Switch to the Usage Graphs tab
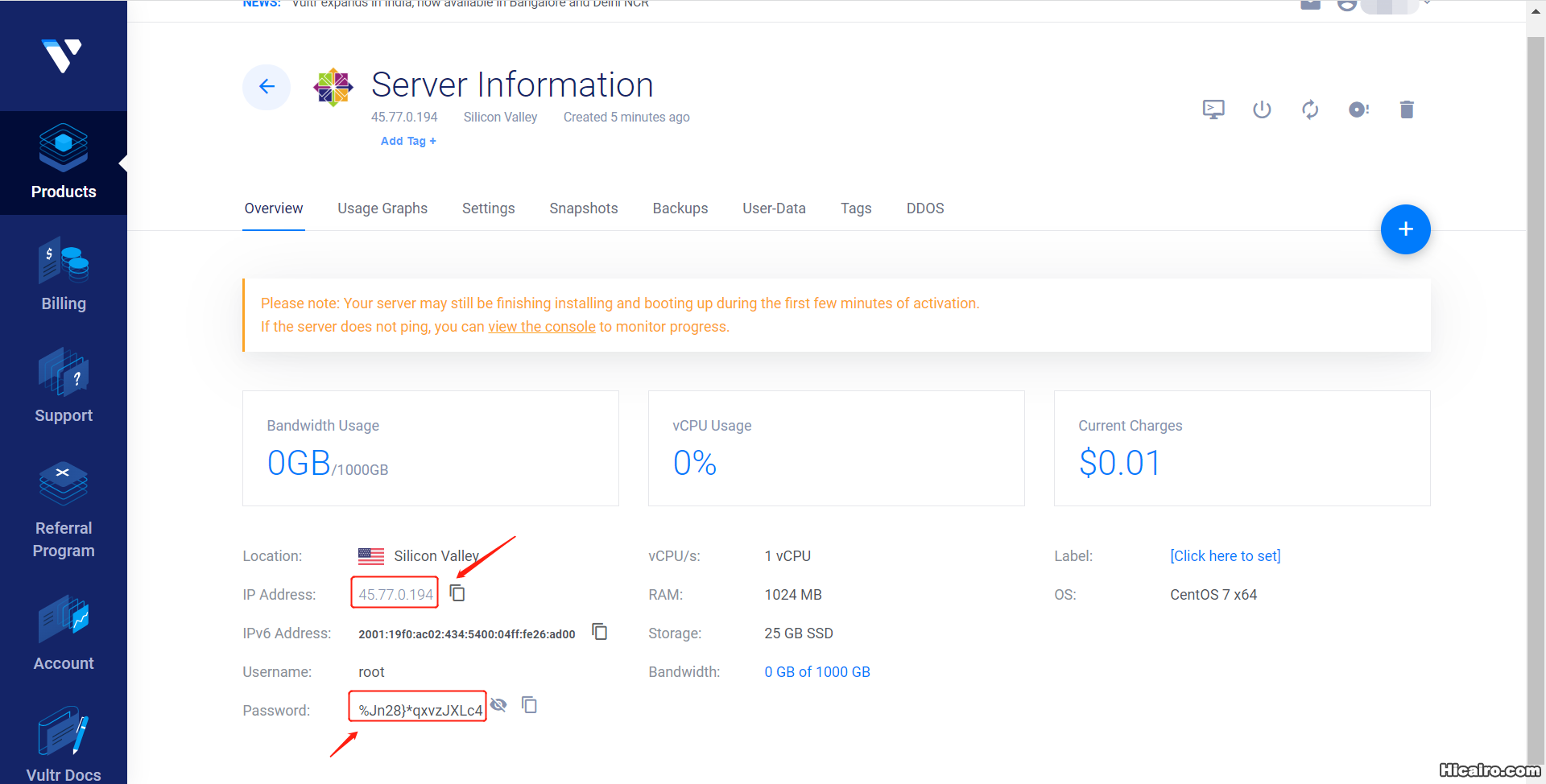Image resolution: width=1546 pixels, height=784 pixels. pyautogui.click(x=382, y=208)
